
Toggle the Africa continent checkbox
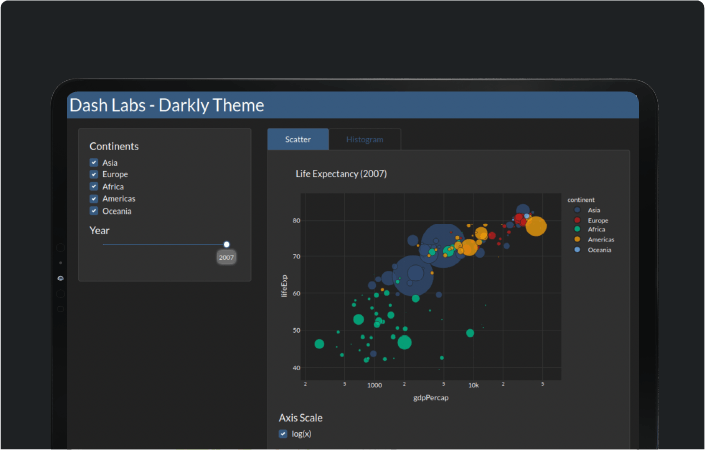pos(94,186)
